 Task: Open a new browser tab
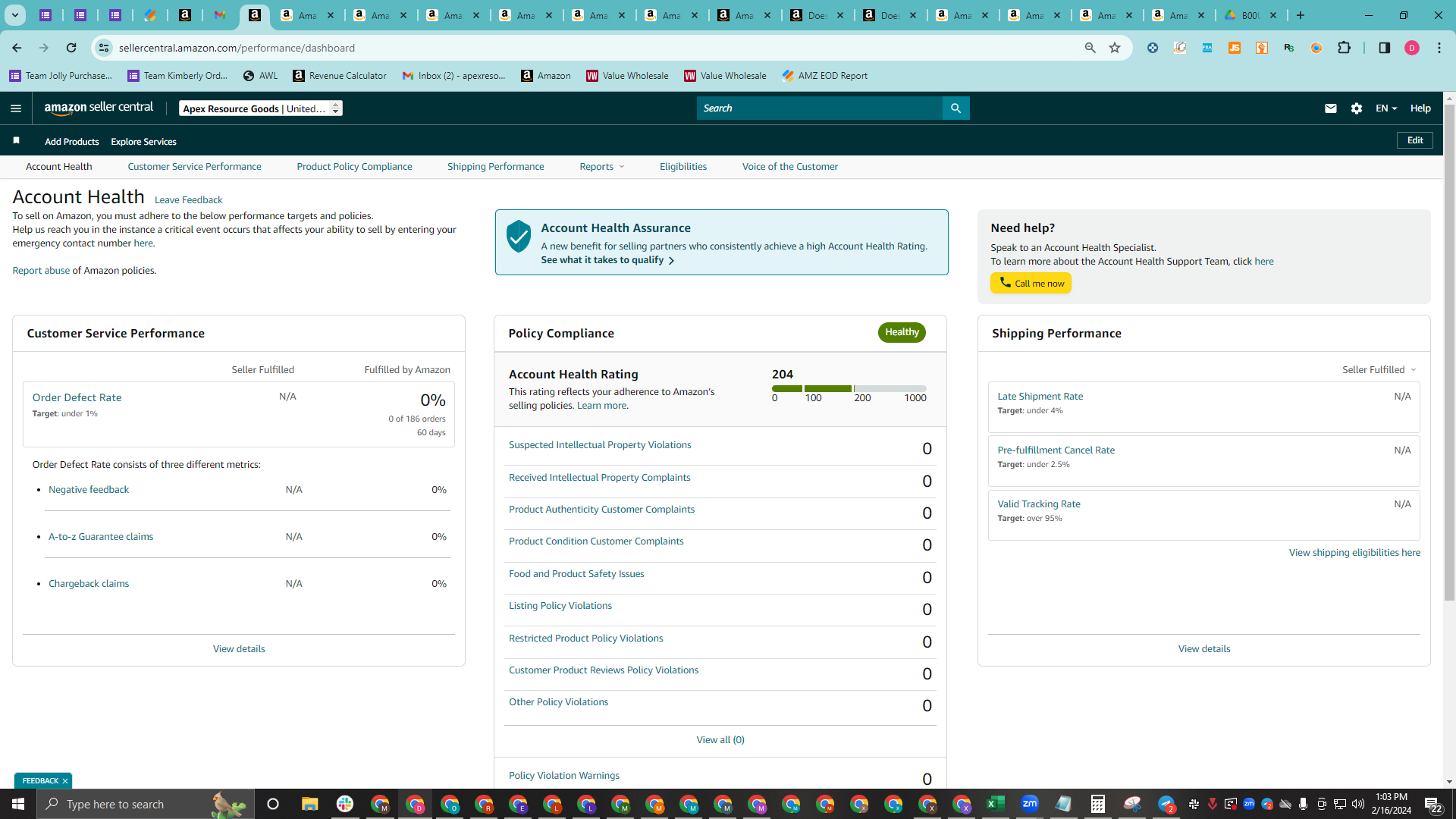point(1301,15)
